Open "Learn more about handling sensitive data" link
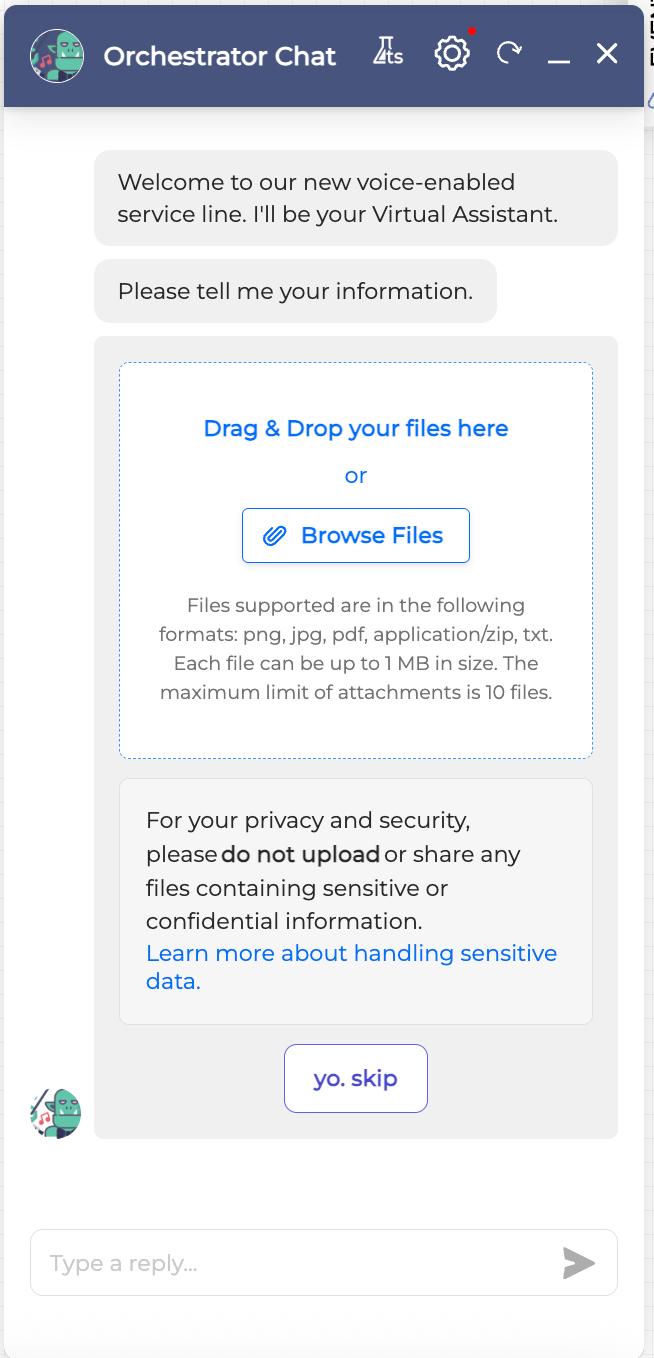 (351, 967)
